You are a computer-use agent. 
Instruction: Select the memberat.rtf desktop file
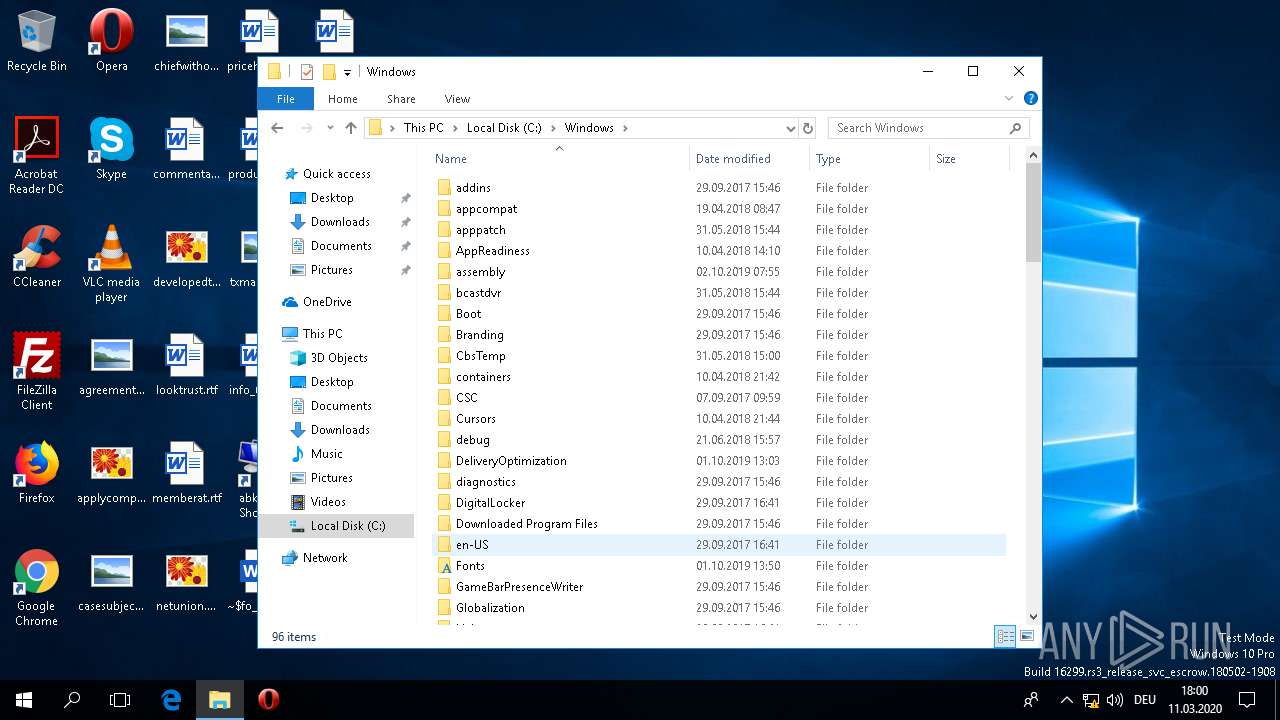[x=186, y=473]
